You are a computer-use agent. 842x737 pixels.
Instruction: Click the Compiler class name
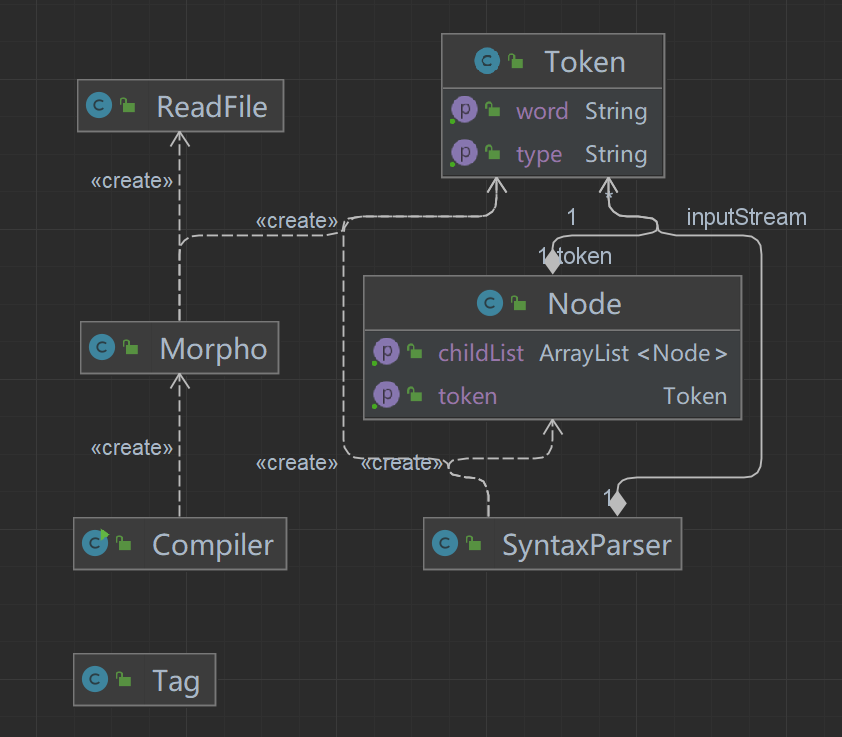[212, 544]
